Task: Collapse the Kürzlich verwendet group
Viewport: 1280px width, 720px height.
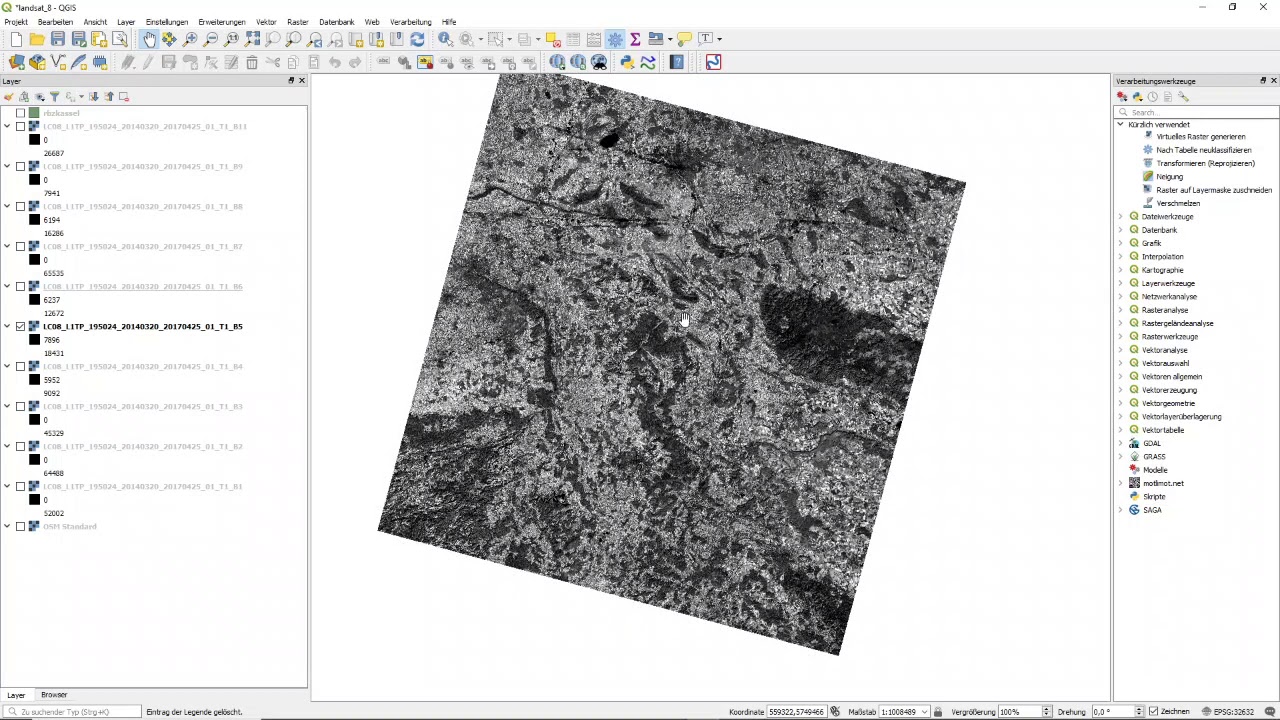Action: [1120, 124]
